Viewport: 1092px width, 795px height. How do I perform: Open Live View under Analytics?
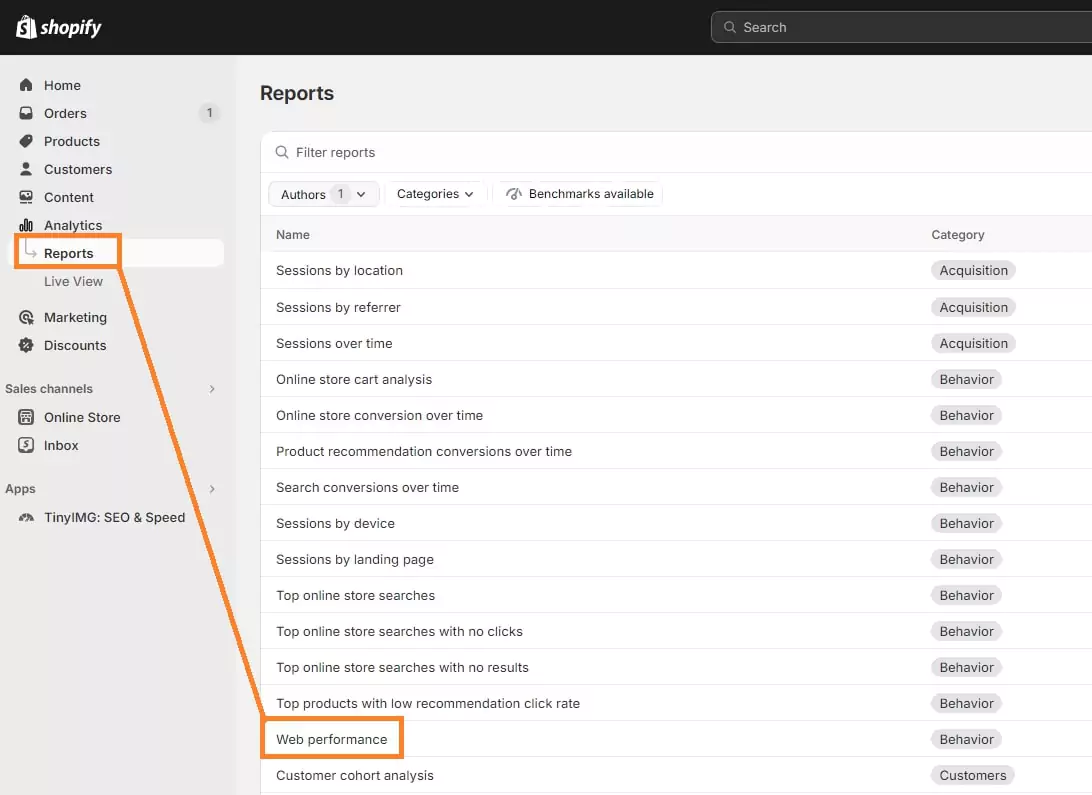pos(75,281)
